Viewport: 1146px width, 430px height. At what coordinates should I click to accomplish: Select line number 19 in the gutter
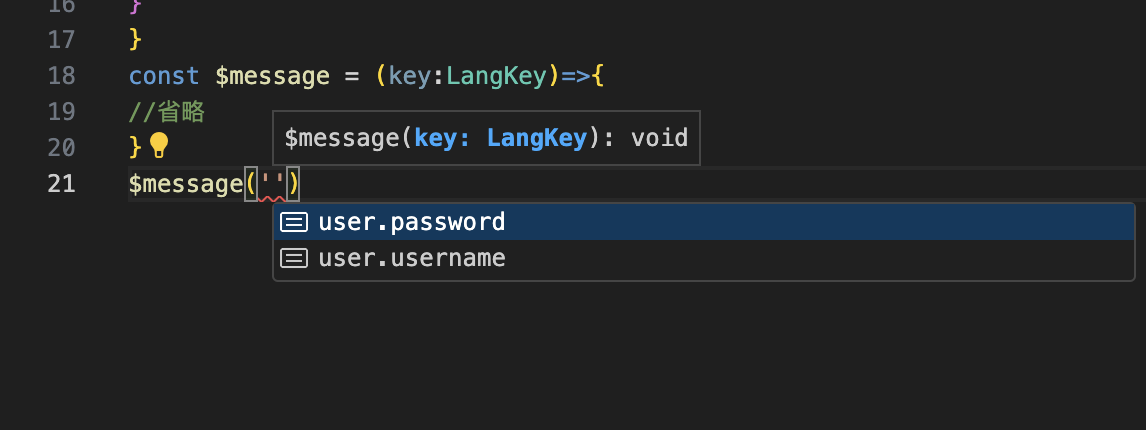[62, 111]
